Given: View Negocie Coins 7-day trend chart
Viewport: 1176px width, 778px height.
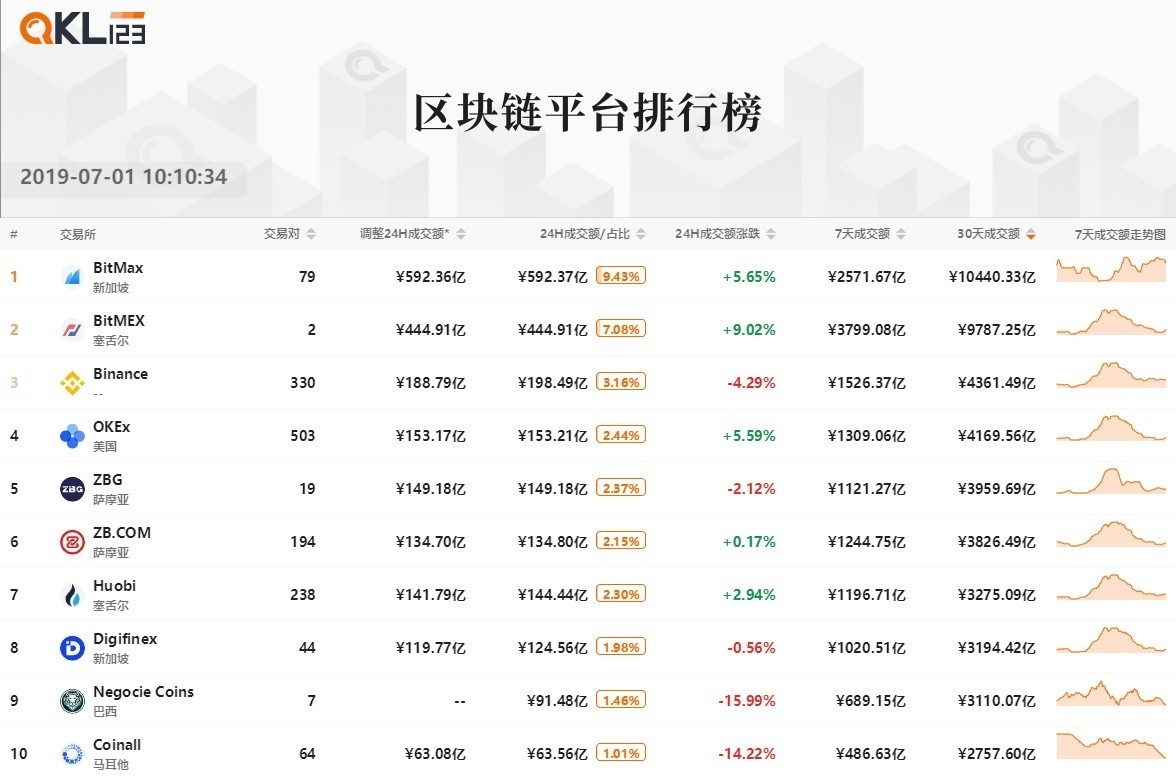Looking at the screenshot, I should [1111, 692].
